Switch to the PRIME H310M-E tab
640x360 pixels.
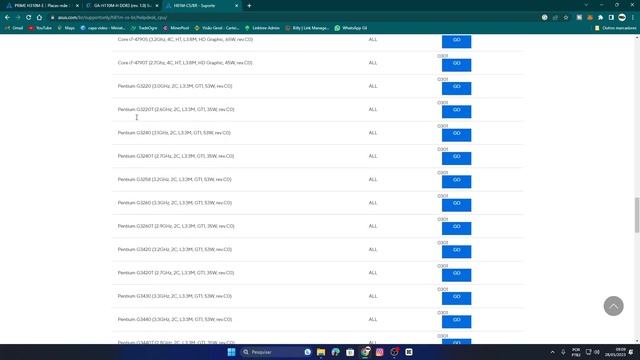pyautogui.click(x=41, y=6)
